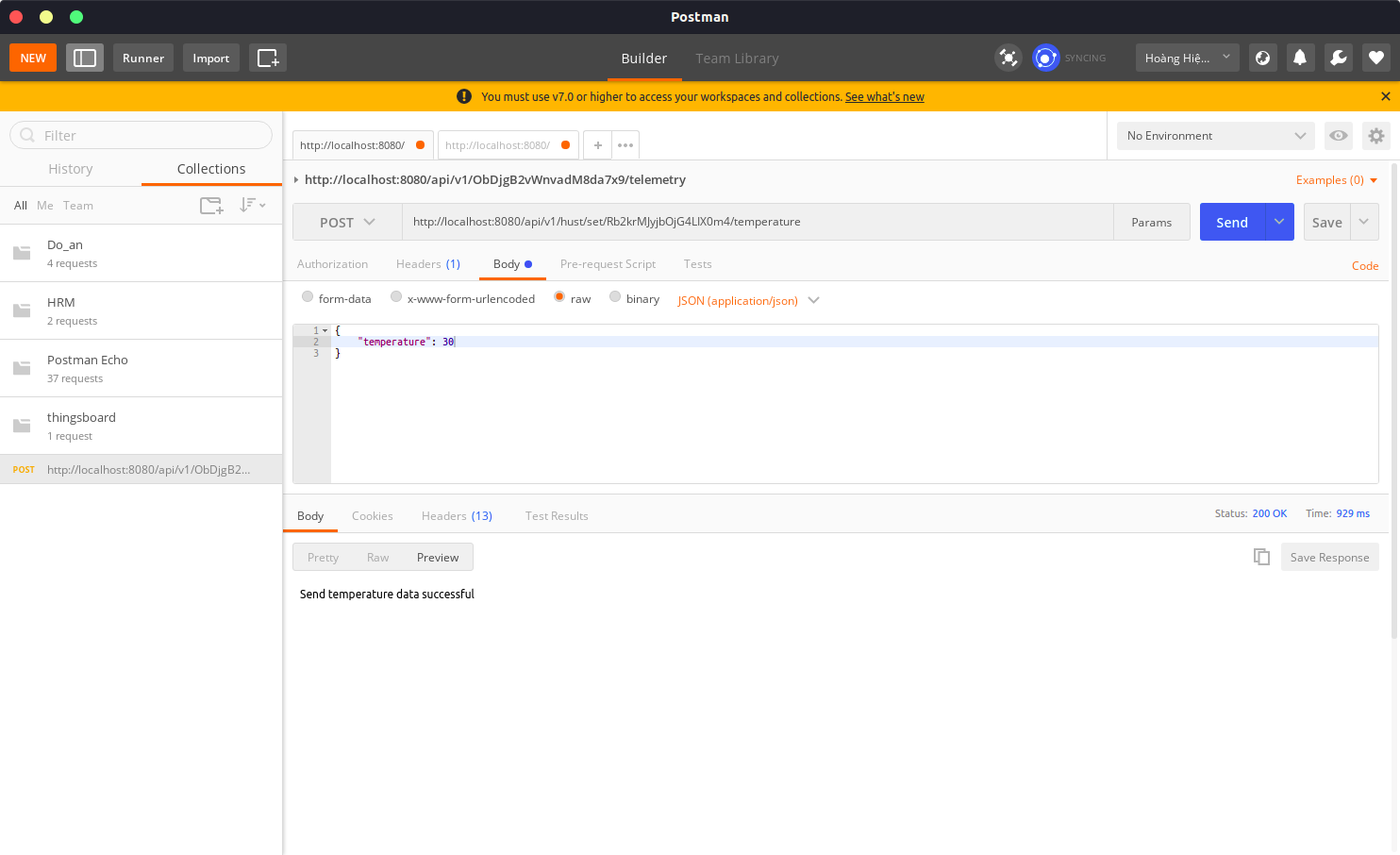The height and width of the screenshot is (855, 1400).
Task: Open the POST method dropdown
Action: tap(346, 222)
